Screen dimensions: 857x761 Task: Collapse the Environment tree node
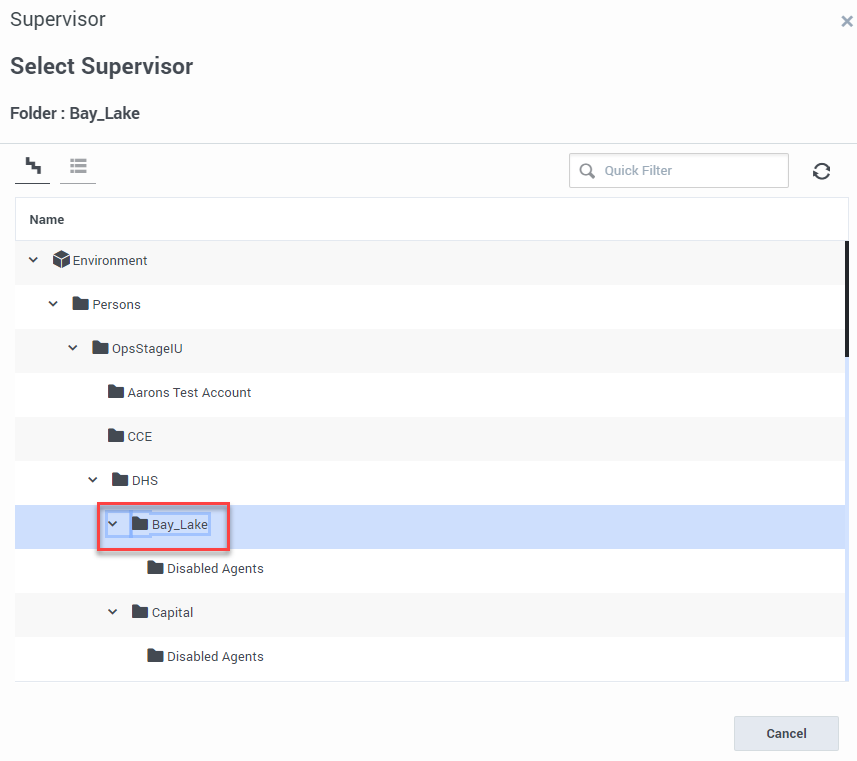[x=33, y=260]
